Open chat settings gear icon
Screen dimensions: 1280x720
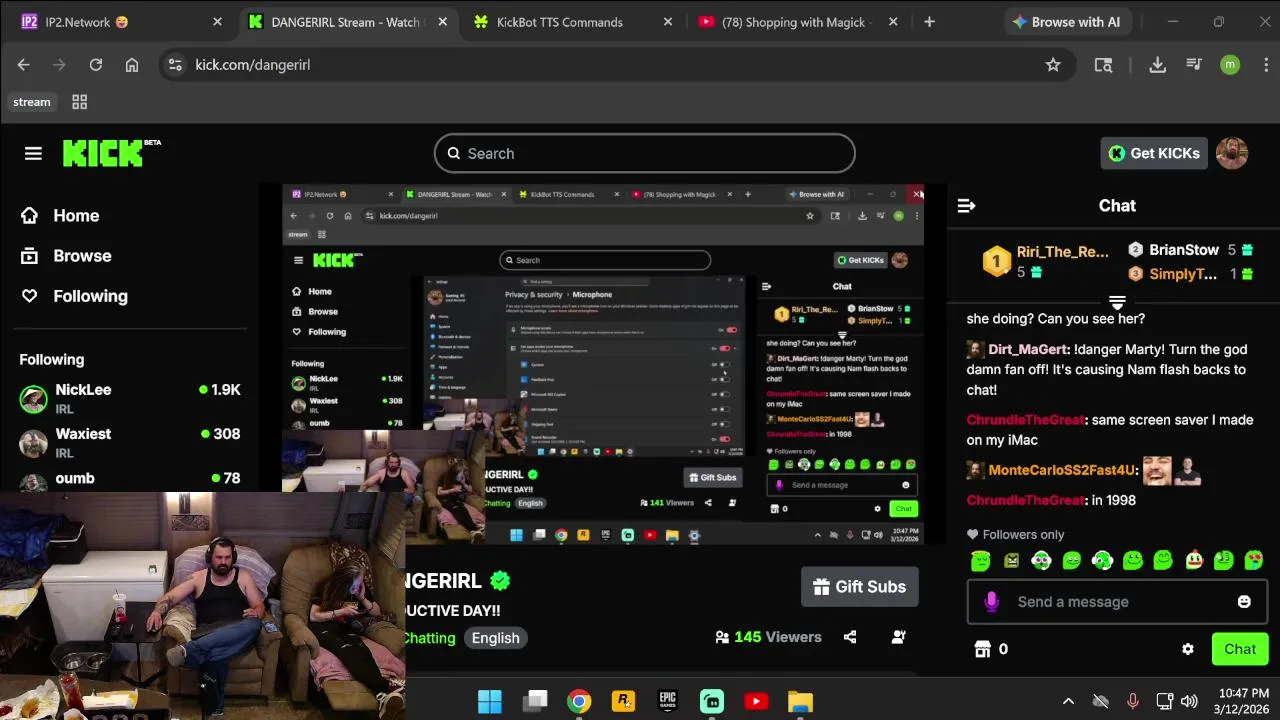1188,649
